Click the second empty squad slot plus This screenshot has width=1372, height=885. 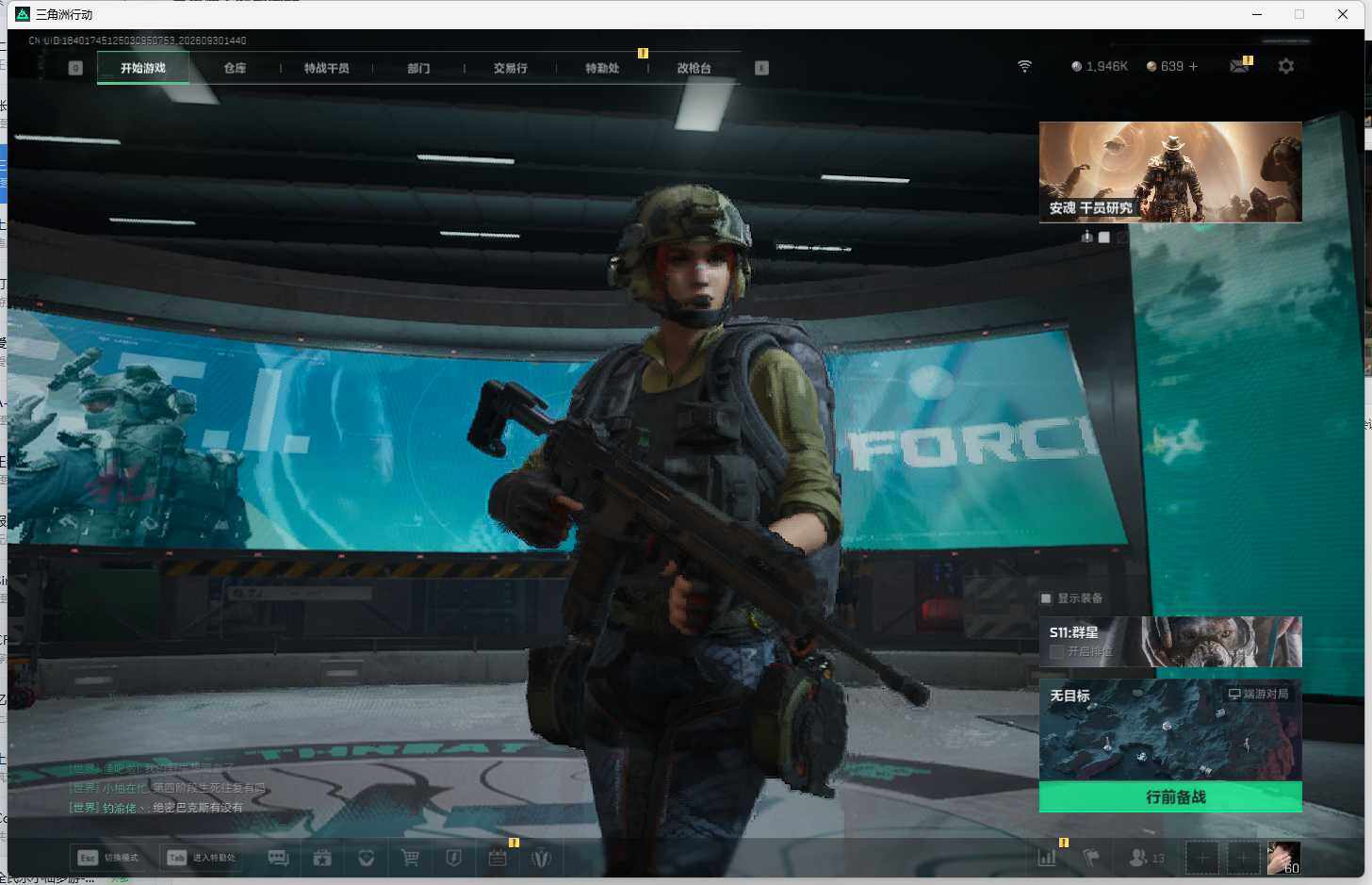point(1243,858)
